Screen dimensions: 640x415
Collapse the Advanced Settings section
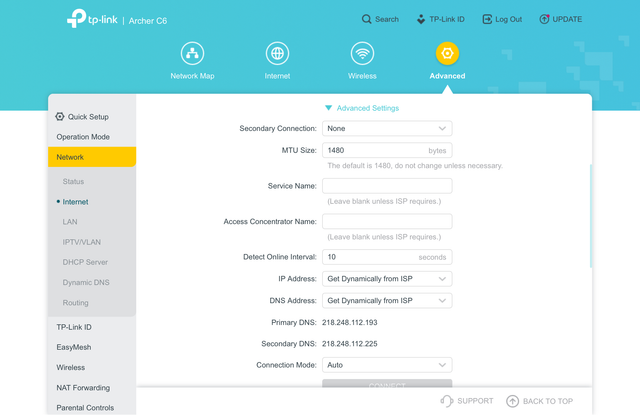coord(361,108)
